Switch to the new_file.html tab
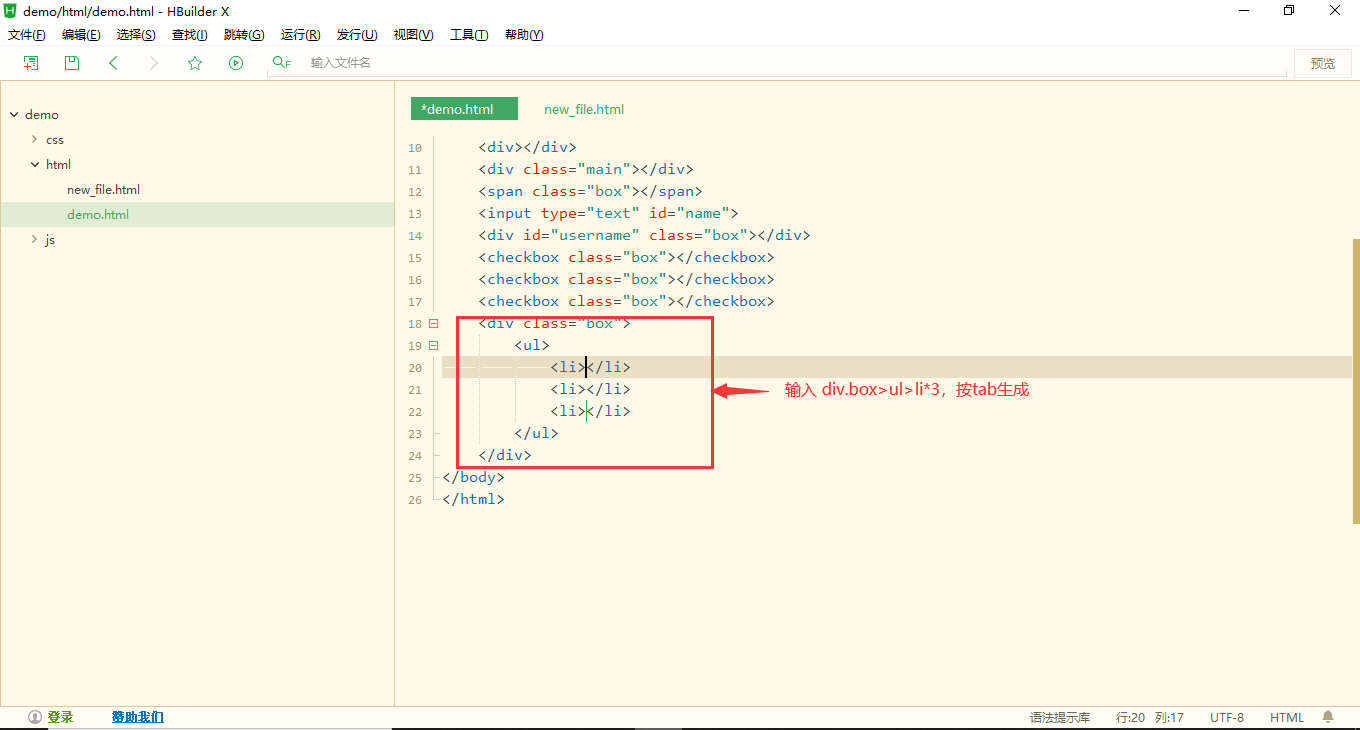Viewport: 1360px width, 730px height. [x=584, y=109]
